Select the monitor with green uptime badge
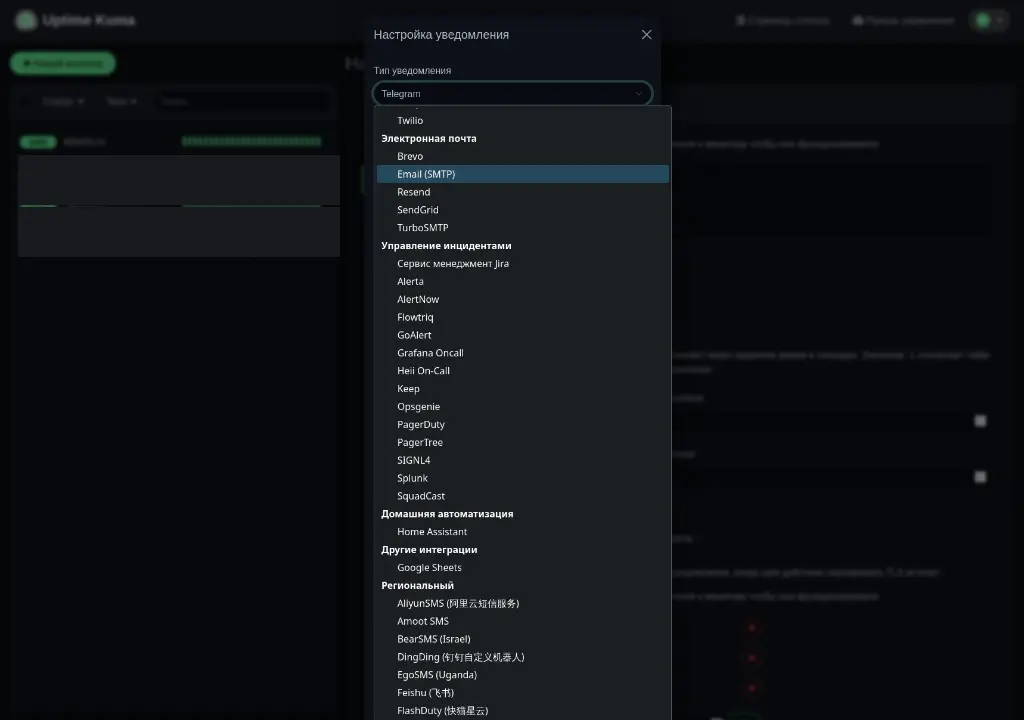Screen dimensions: 1024x720 coord(179,142)
